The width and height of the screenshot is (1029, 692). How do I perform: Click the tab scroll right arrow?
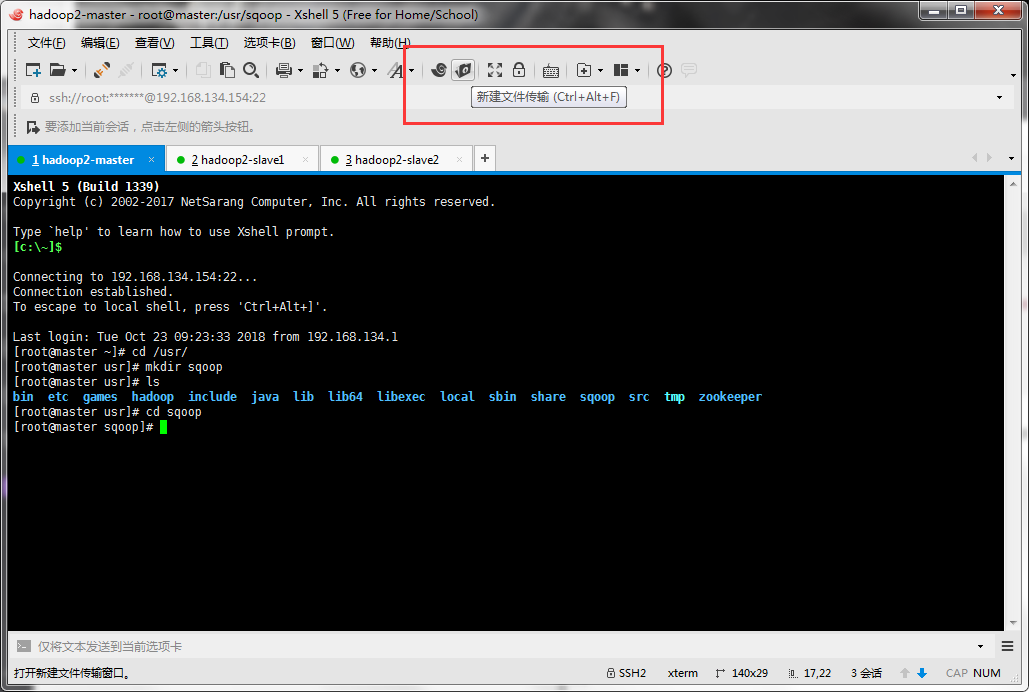989,158
